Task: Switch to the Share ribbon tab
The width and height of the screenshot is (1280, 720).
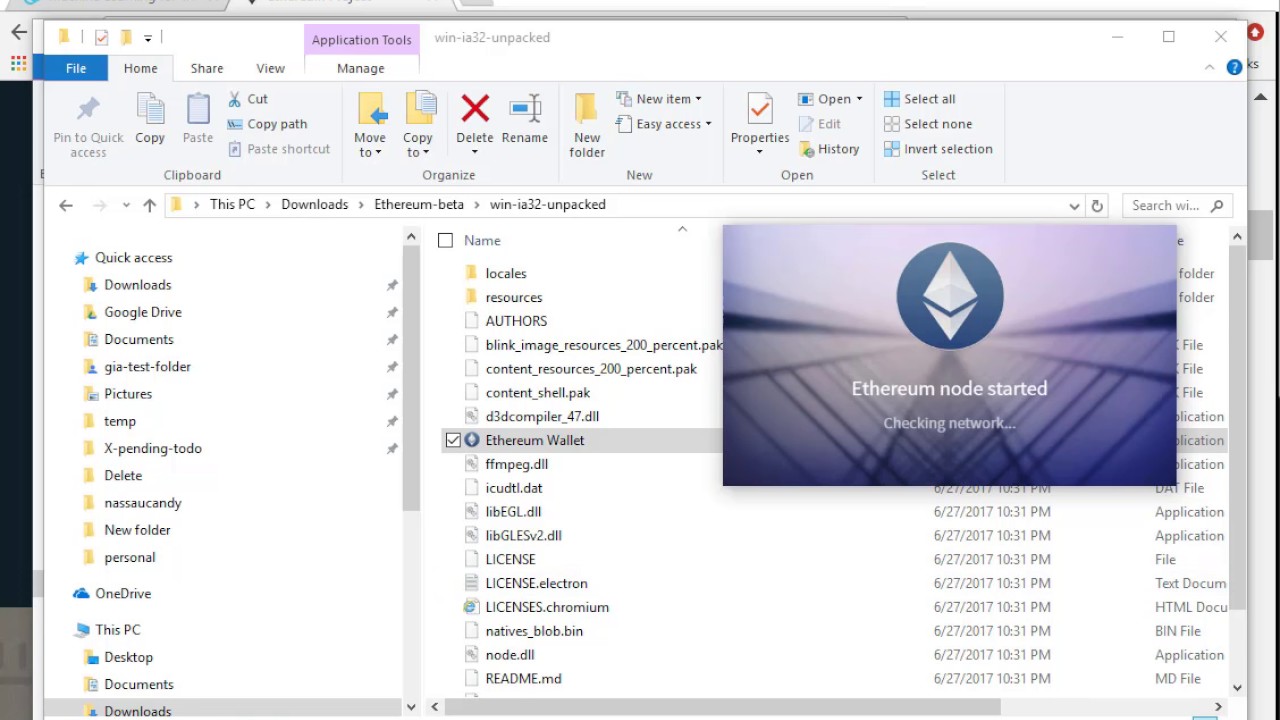Action: [207, 68]
